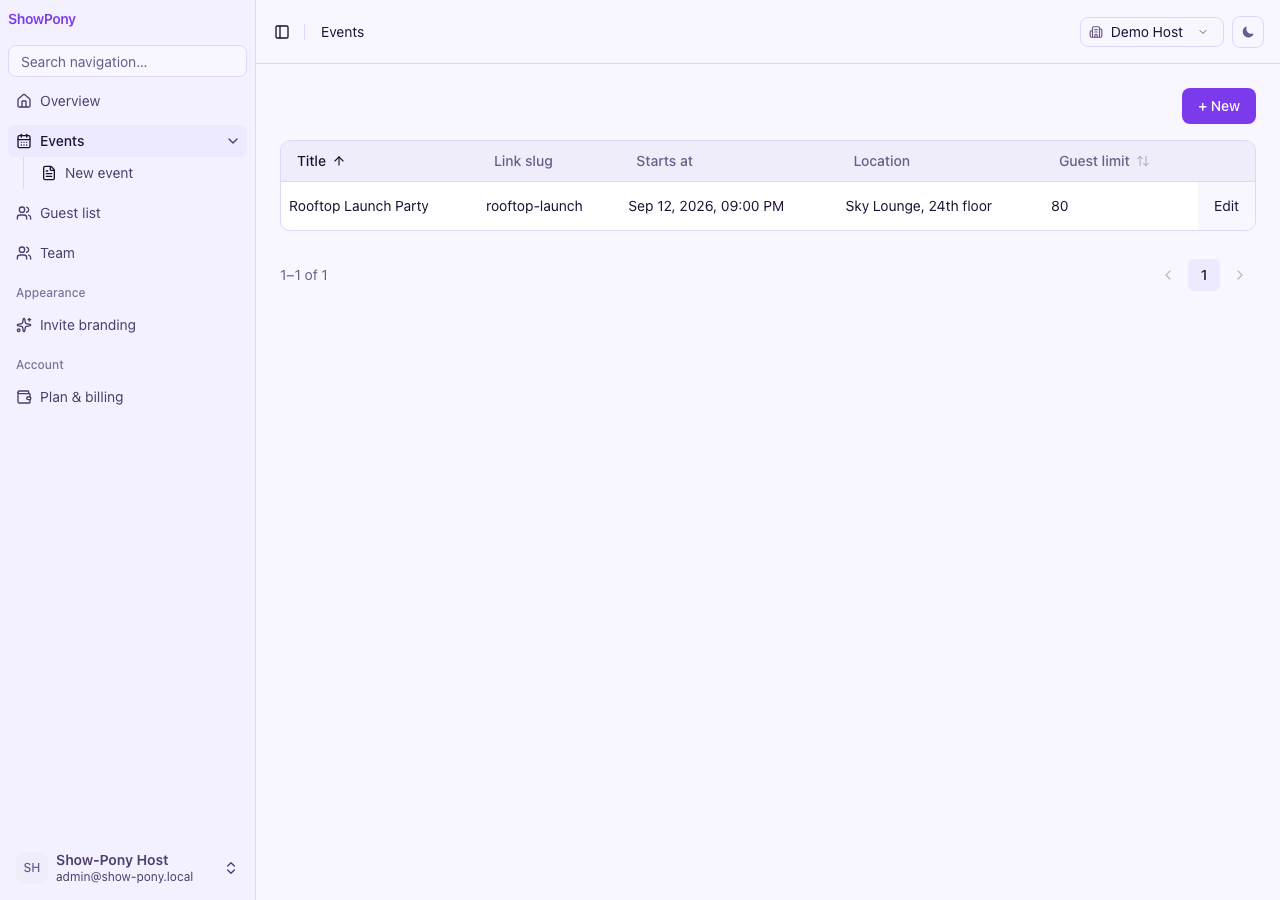Click the admin@show-pony.local email
Screen dimensions: 1280x900
pyautogui.click(x=124, y=877)
